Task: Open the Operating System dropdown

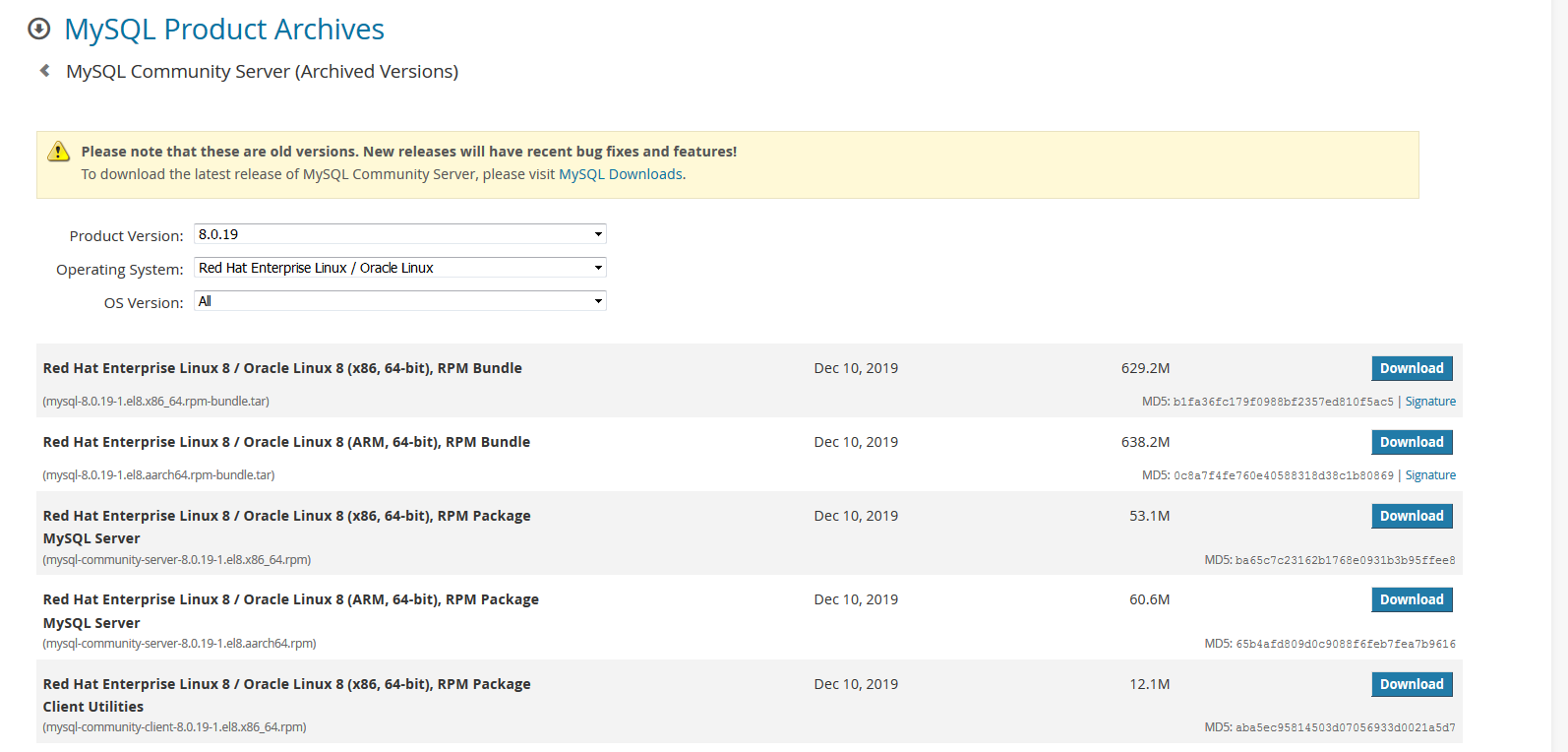Action: [x=400, y=268]
